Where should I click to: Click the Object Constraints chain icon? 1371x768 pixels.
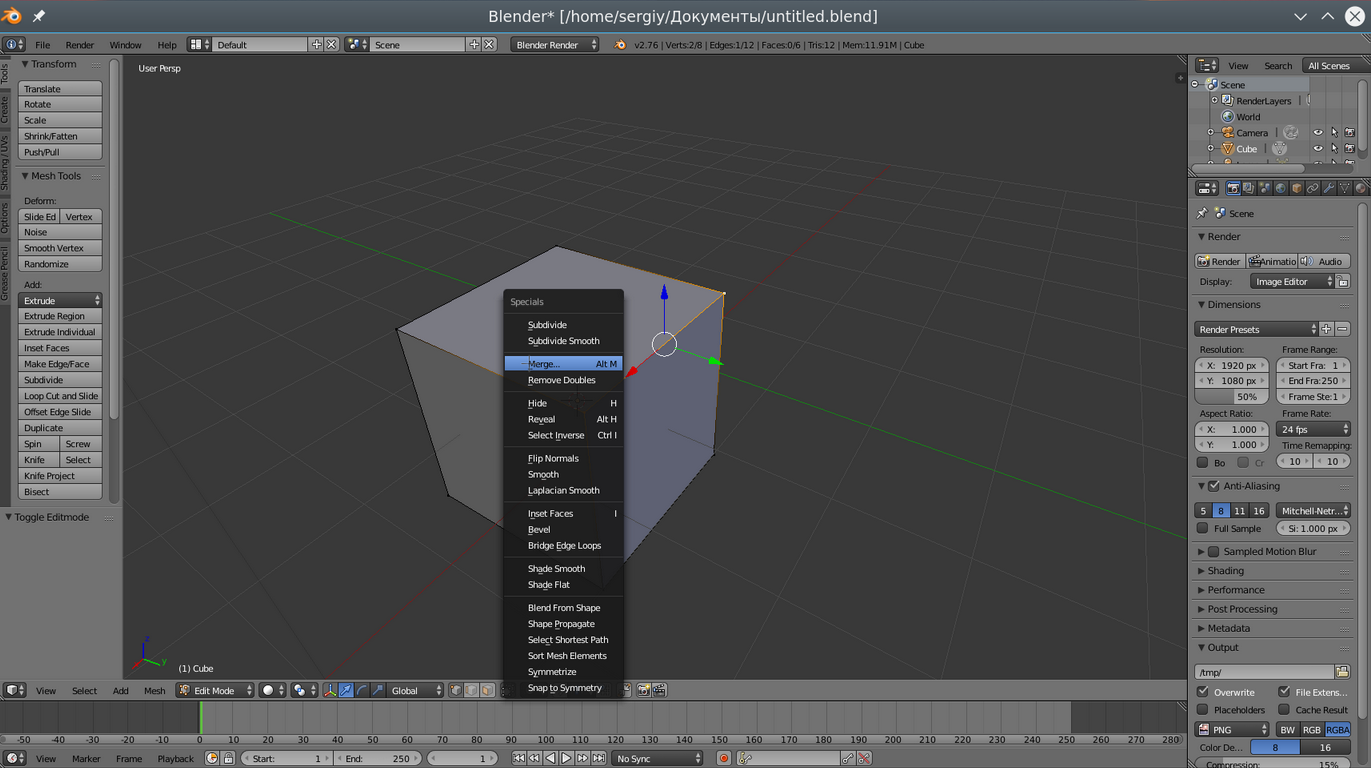(1313, 188)
